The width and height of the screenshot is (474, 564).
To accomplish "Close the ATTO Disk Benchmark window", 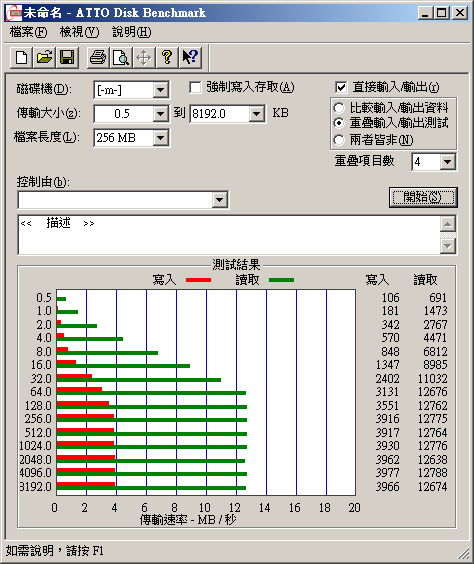I will coord(460,13).
